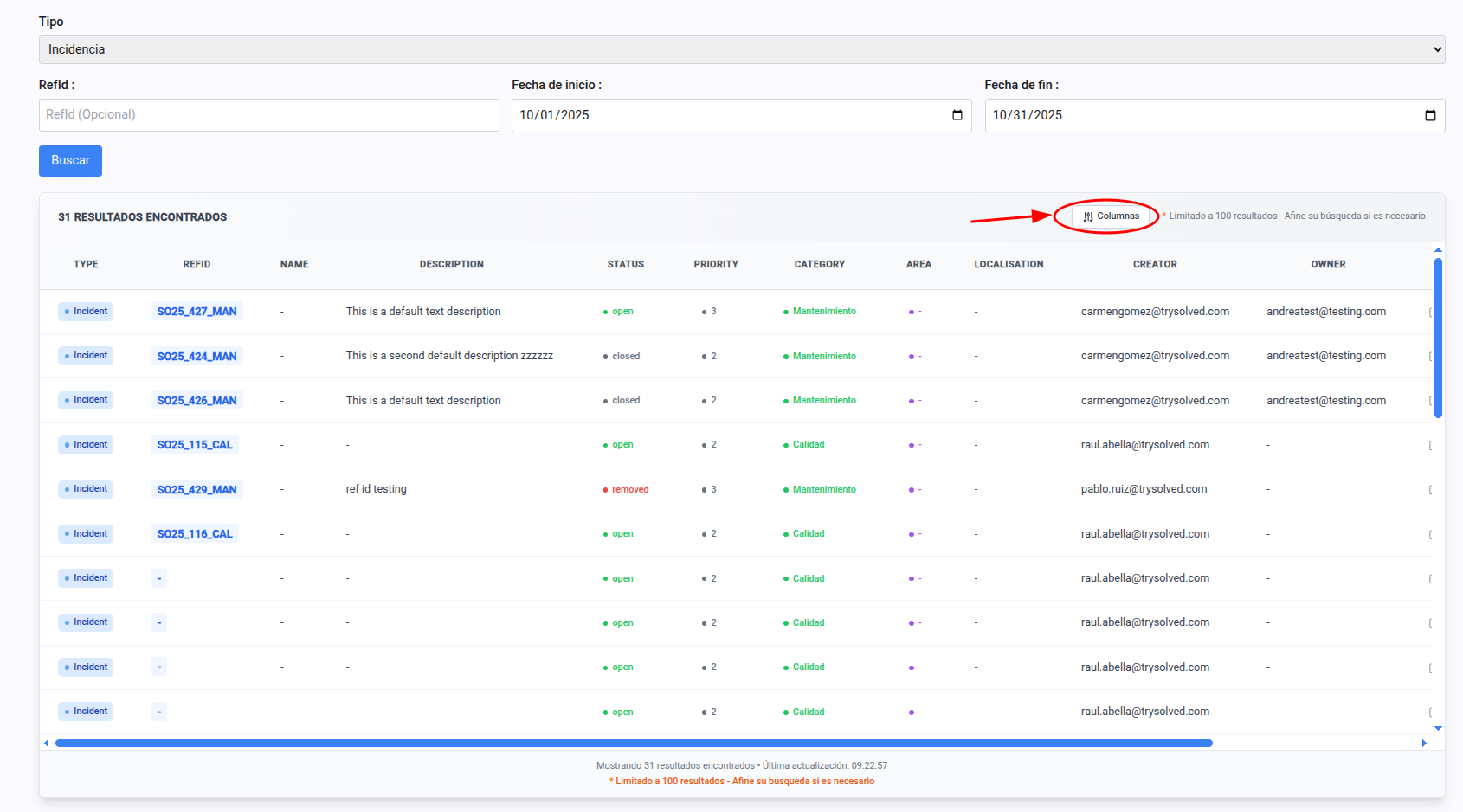
Task: Click the horizontal blue scrollbar thumb
Action: 634,743
